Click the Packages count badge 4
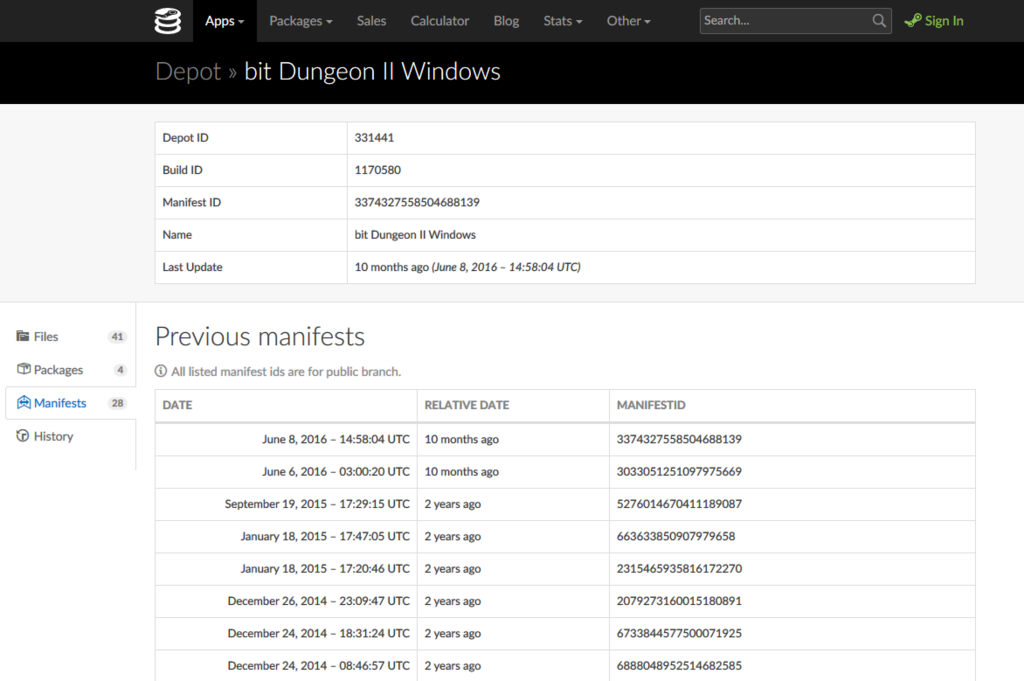 point(120,370)
